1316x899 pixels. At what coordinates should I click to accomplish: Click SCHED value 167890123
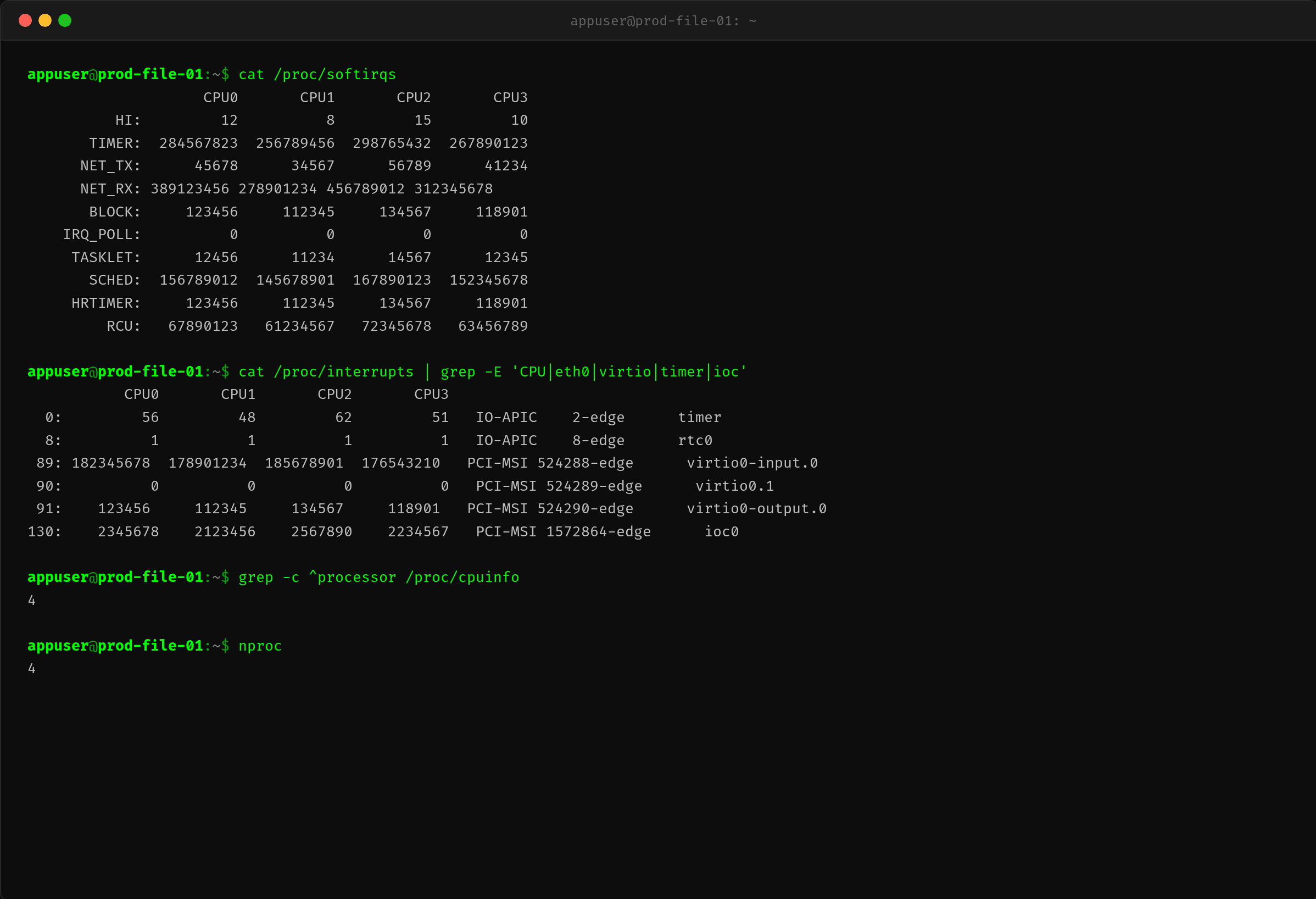[392, 280]
